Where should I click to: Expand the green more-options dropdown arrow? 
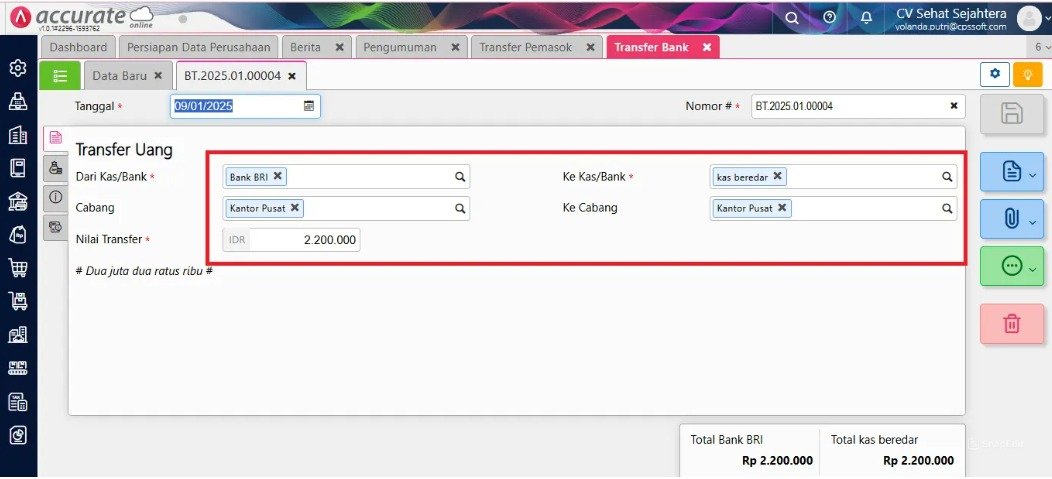1033,268
